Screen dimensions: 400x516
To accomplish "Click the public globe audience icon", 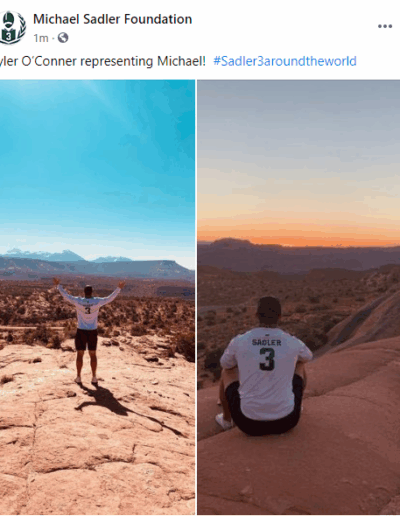I will coord(63,38).
